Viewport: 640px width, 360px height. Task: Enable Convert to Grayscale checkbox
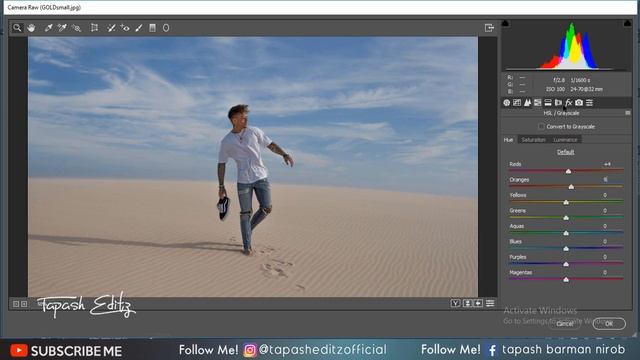(x=541, y=127)
